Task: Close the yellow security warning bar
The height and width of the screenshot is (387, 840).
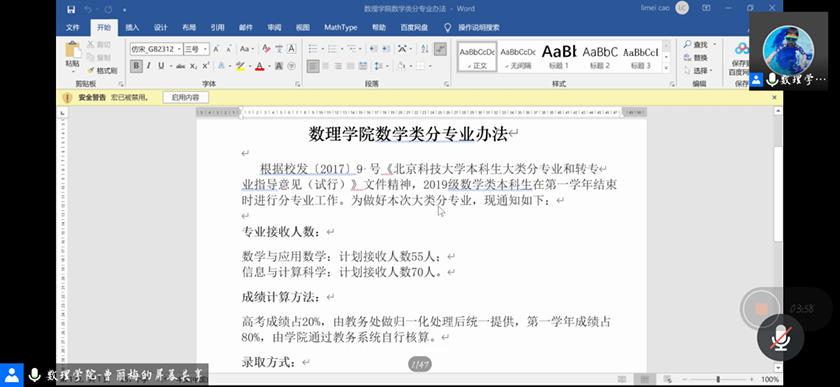Action: (x=774, y=98)
